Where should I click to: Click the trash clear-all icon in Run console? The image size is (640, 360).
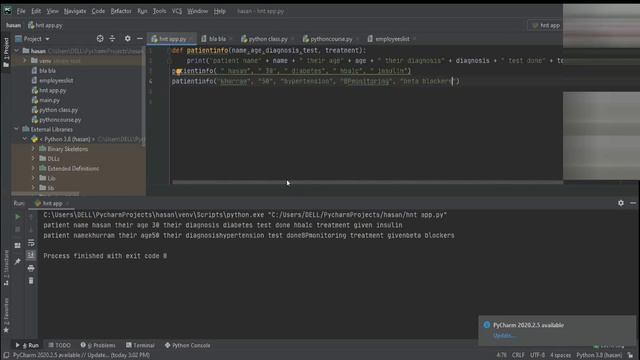click(31, 281)
